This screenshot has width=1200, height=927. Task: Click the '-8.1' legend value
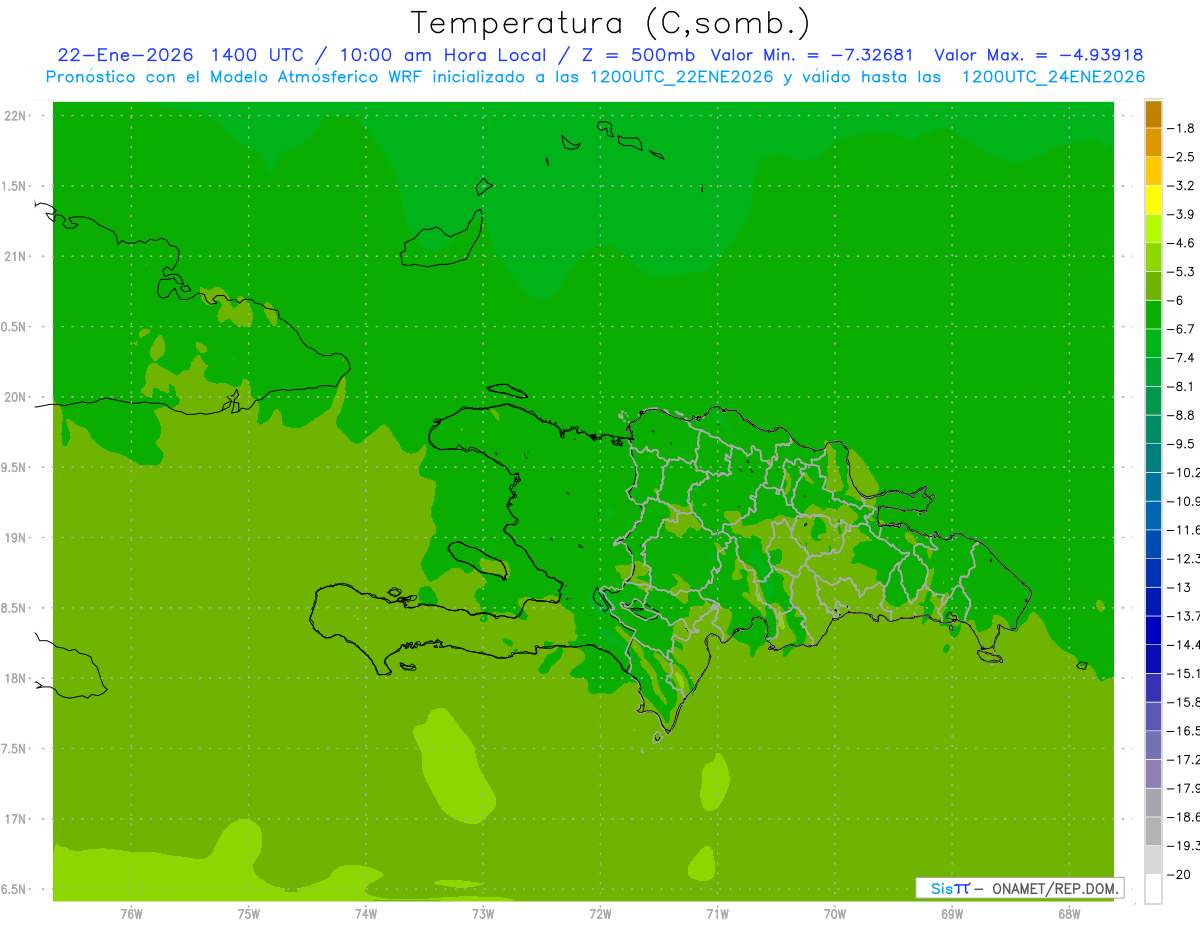[x=1179, y=386]
